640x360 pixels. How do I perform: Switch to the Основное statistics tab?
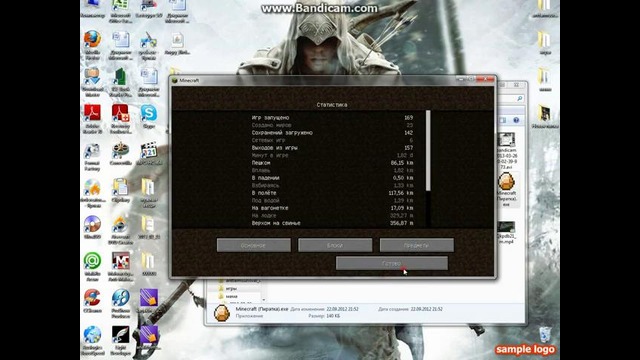click(253, 245)
